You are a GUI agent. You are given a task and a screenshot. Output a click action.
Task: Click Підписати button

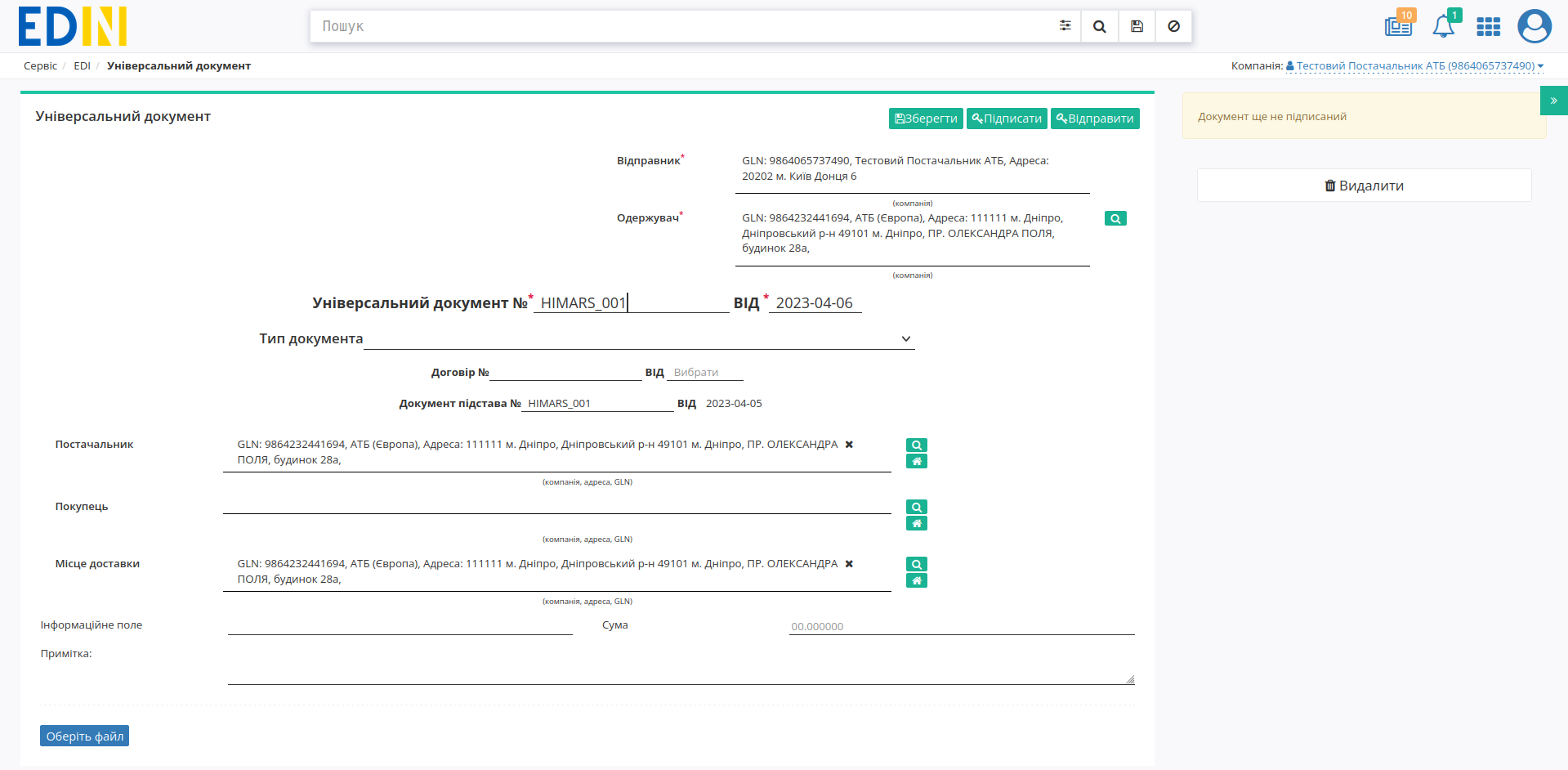pos(1007,119)
